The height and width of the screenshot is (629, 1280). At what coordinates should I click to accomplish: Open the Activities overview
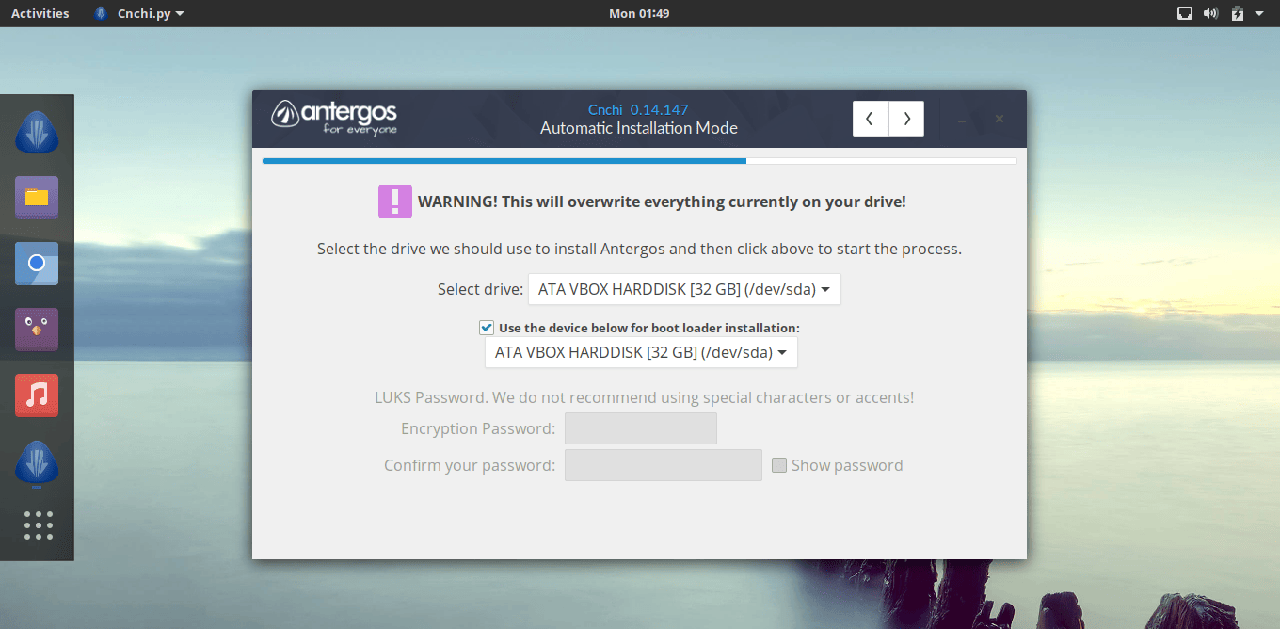(x=40, y=13)
